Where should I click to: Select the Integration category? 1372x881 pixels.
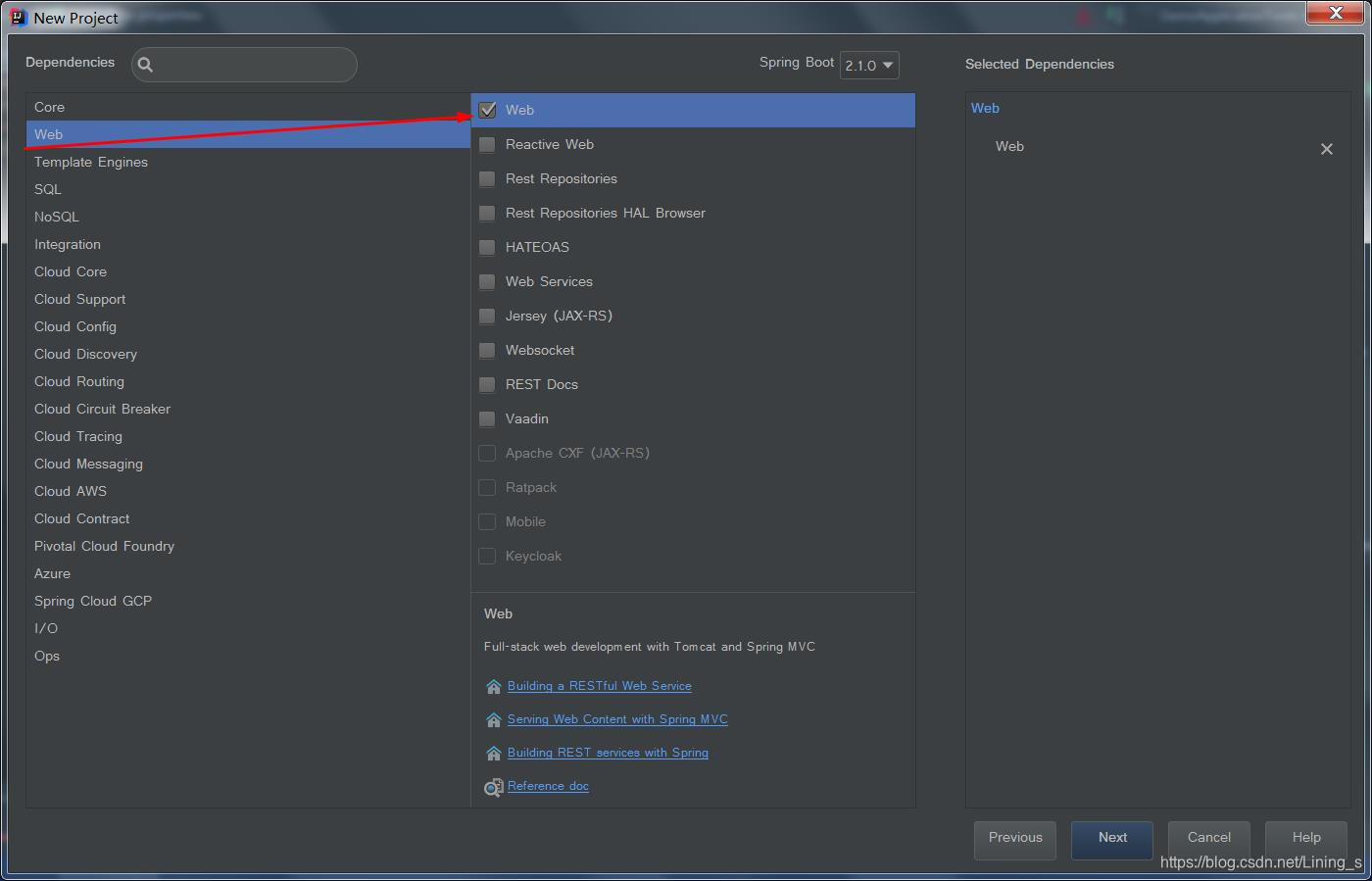coord(248,244)
